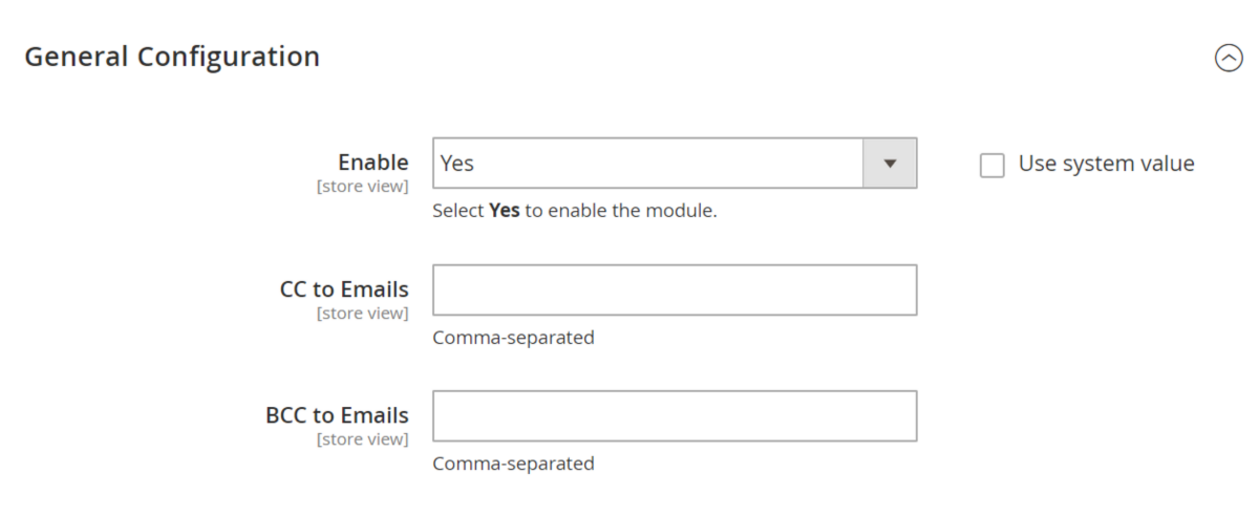This screenshot has height=511, width=1259.
Task: Collapse the General Configuration section arrow icon
Action: [1226, 59]
